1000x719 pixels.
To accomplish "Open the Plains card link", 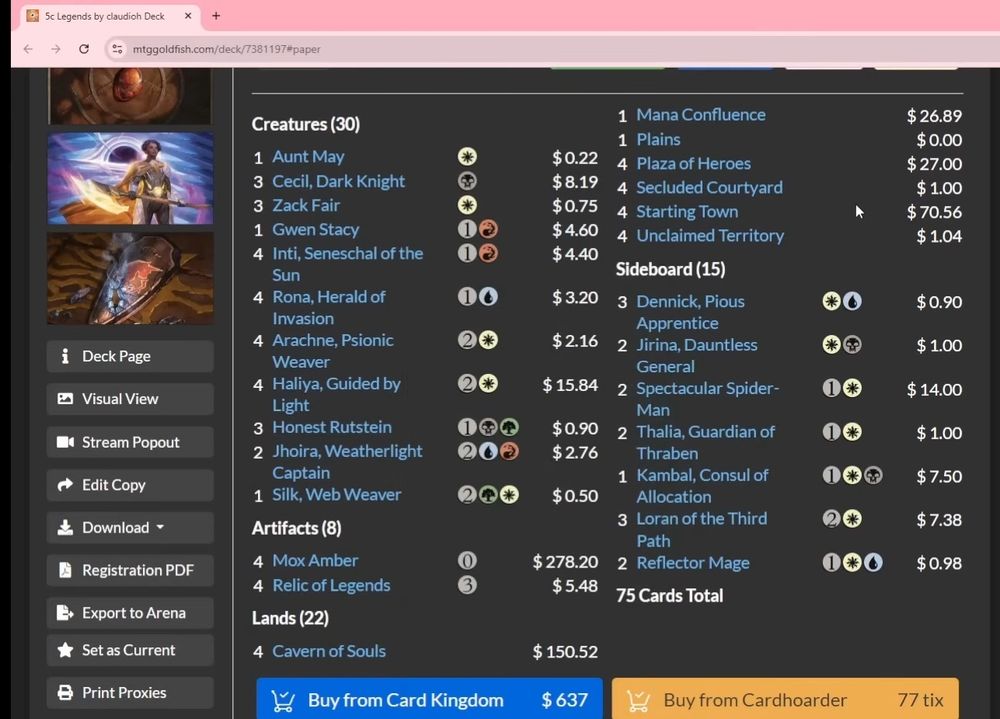I will coord(658,140).
